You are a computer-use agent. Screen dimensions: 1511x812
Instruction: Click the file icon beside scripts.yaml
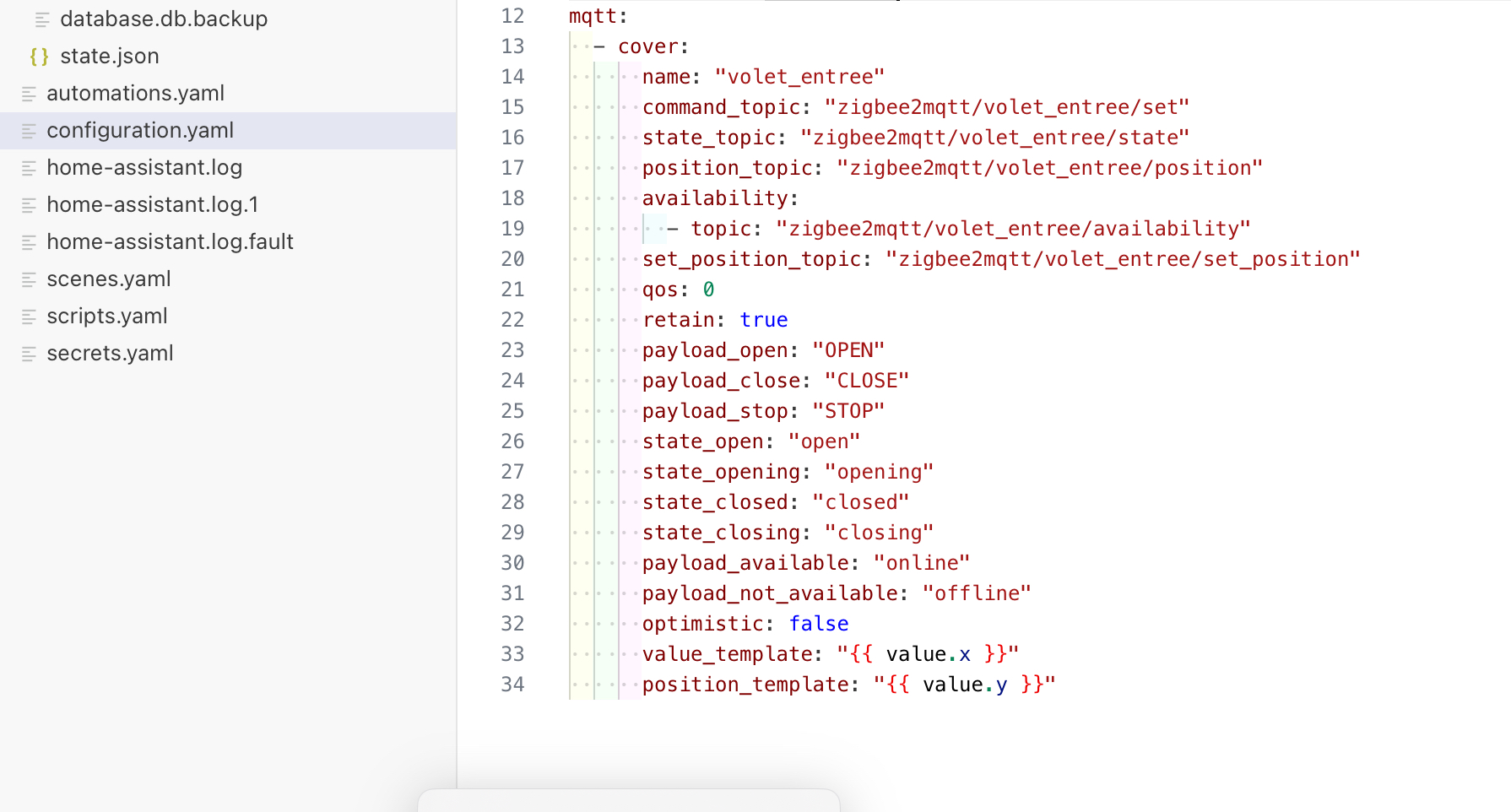pyautogui.click(x=29, y=317)
